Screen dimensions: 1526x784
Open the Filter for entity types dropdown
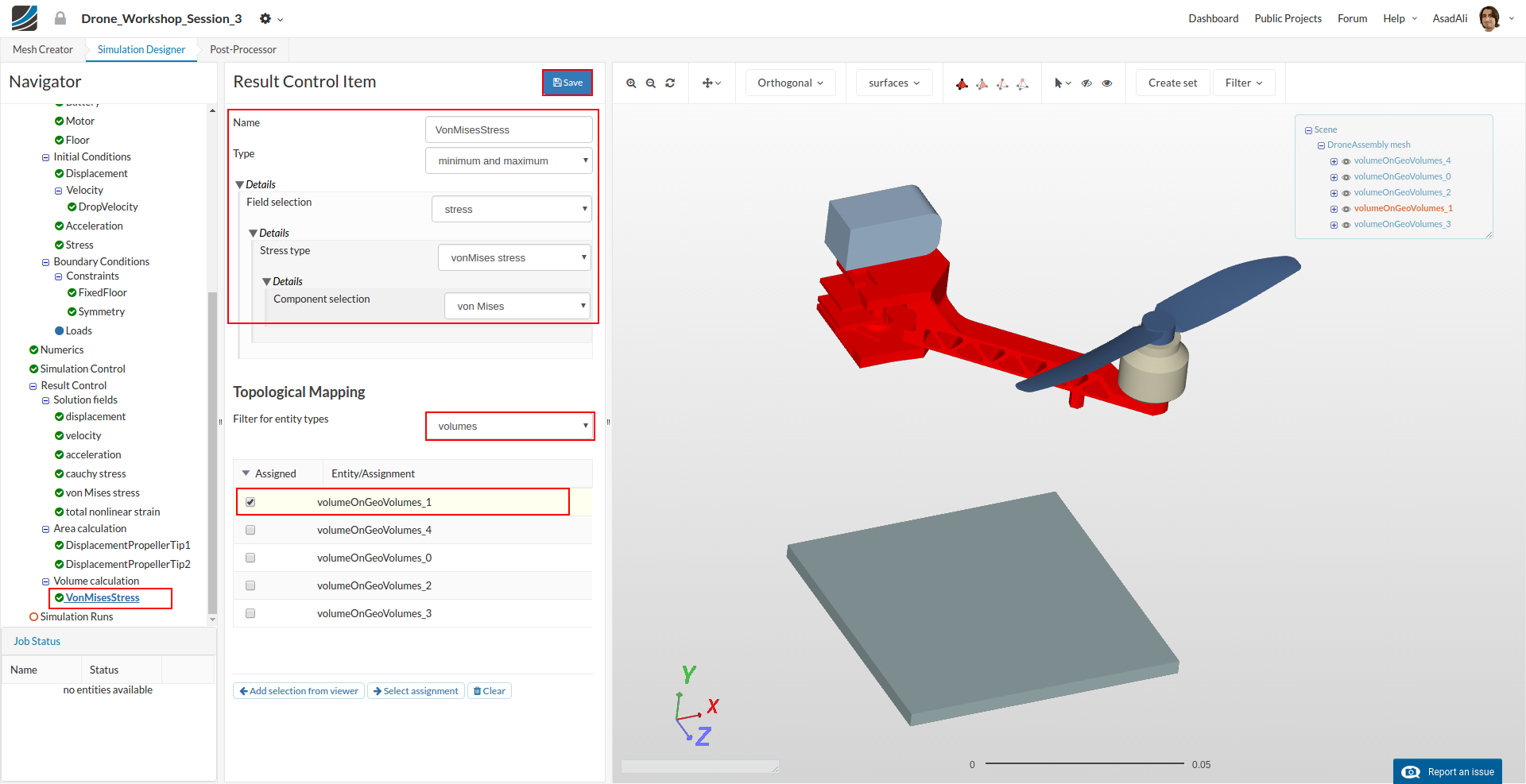(x=510, y=426)
